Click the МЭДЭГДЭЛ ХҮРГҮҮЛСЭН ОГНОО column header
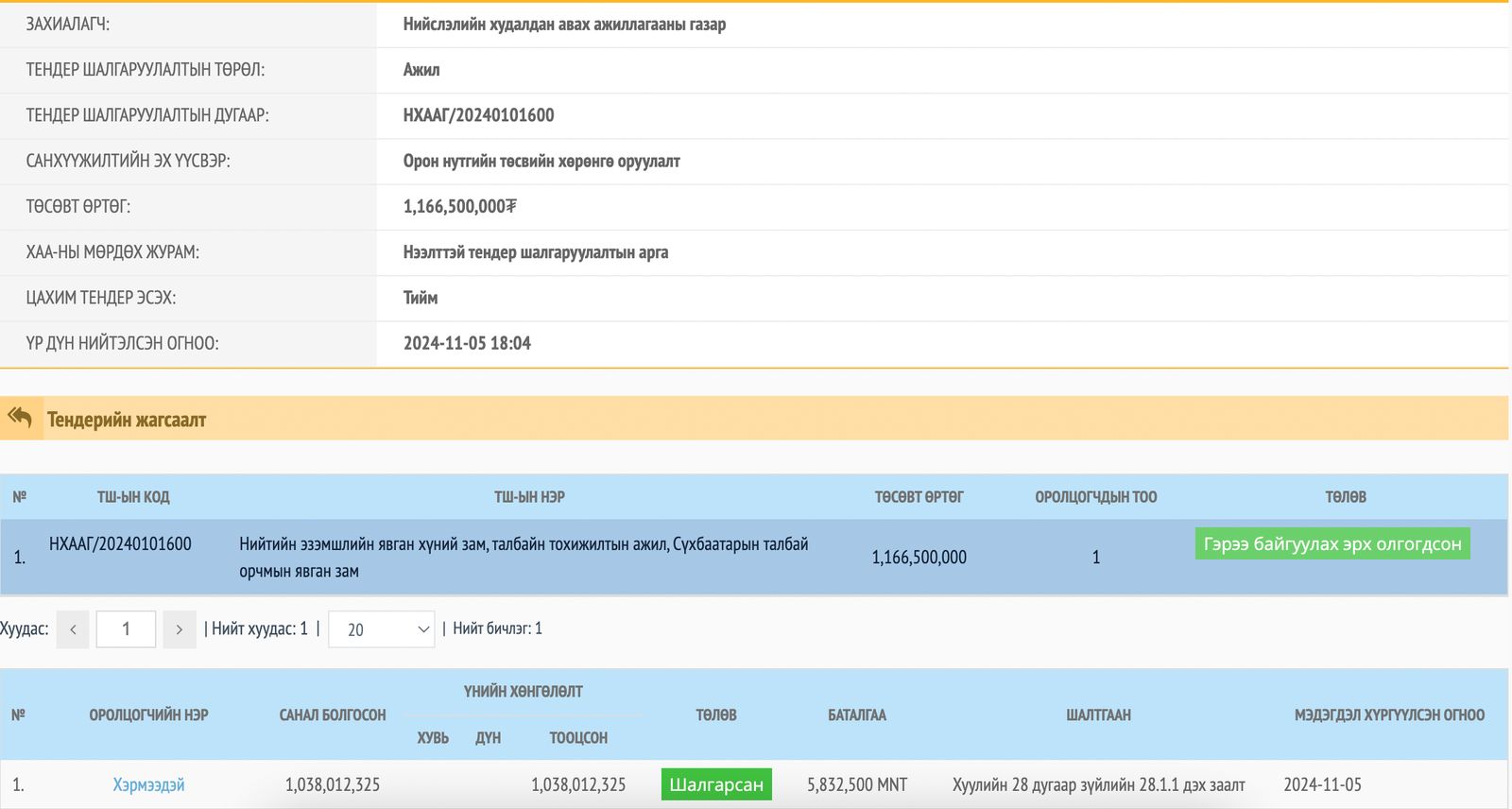1512x809 pixels. pos(1388,715)
